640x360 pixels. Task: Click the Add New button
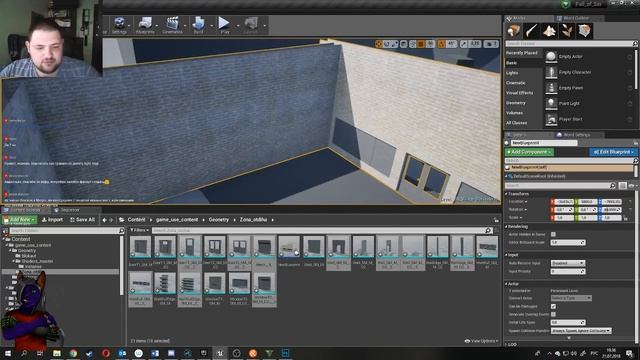(x=19, y=220)
